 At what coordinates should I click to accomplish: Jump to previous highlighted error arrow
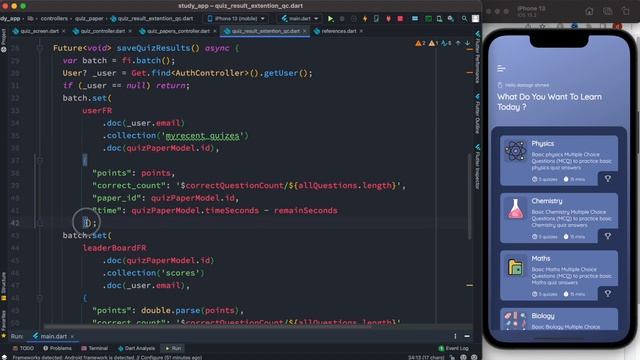coord(458,43)
